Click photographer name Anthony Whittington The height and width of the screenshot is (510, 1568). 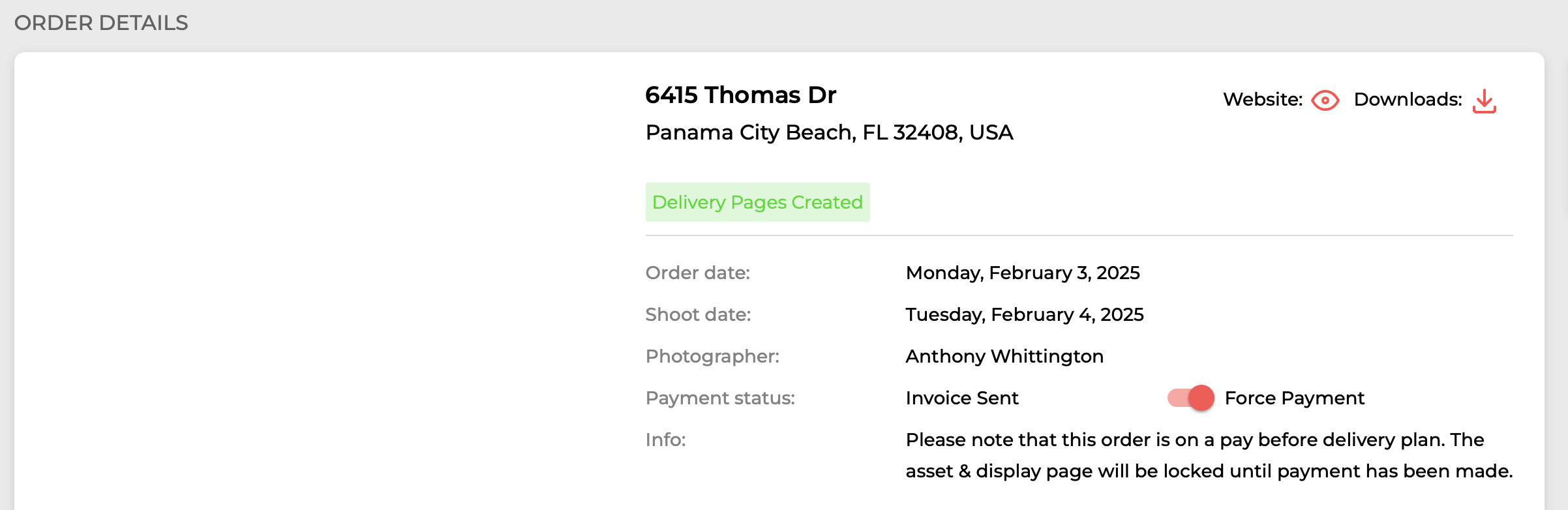point(1004,356)
